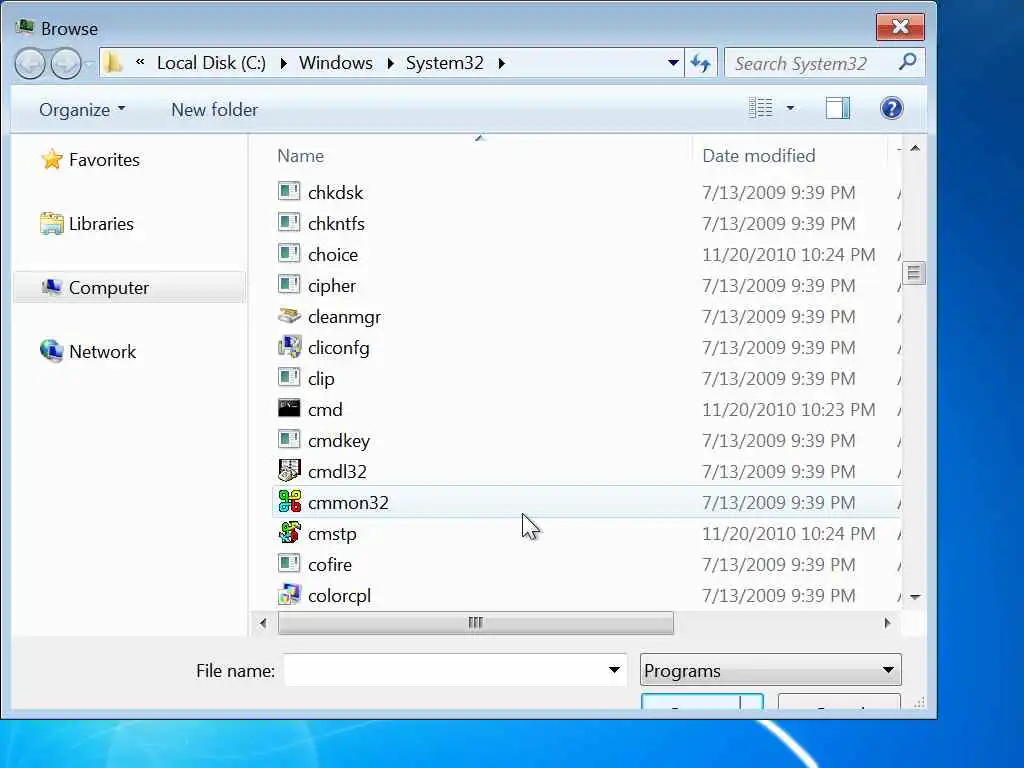
Task: Navigate to Windows breadcrumb
Action: pos(336,63)
